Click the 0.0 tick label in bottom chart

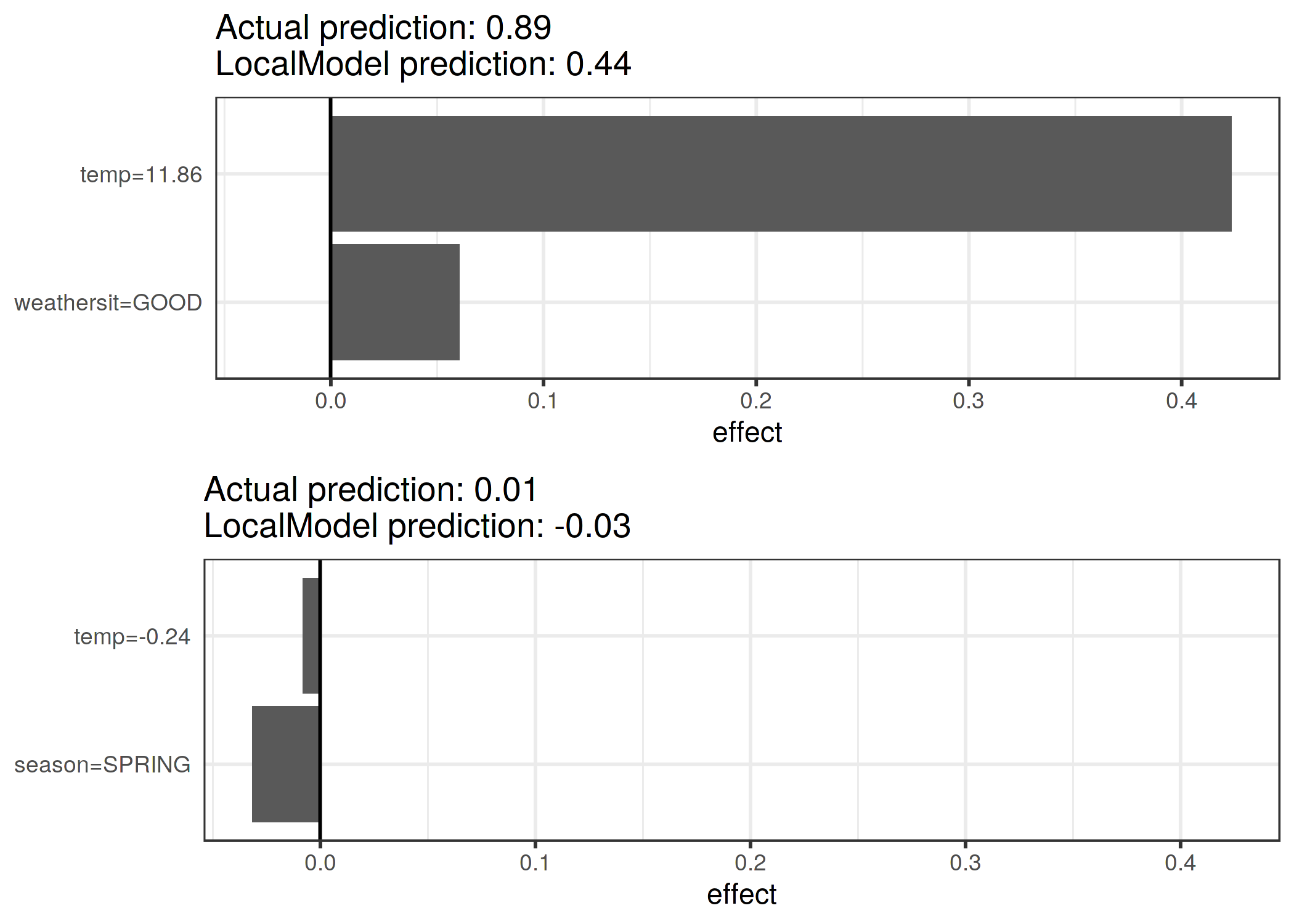coord(320,863)
